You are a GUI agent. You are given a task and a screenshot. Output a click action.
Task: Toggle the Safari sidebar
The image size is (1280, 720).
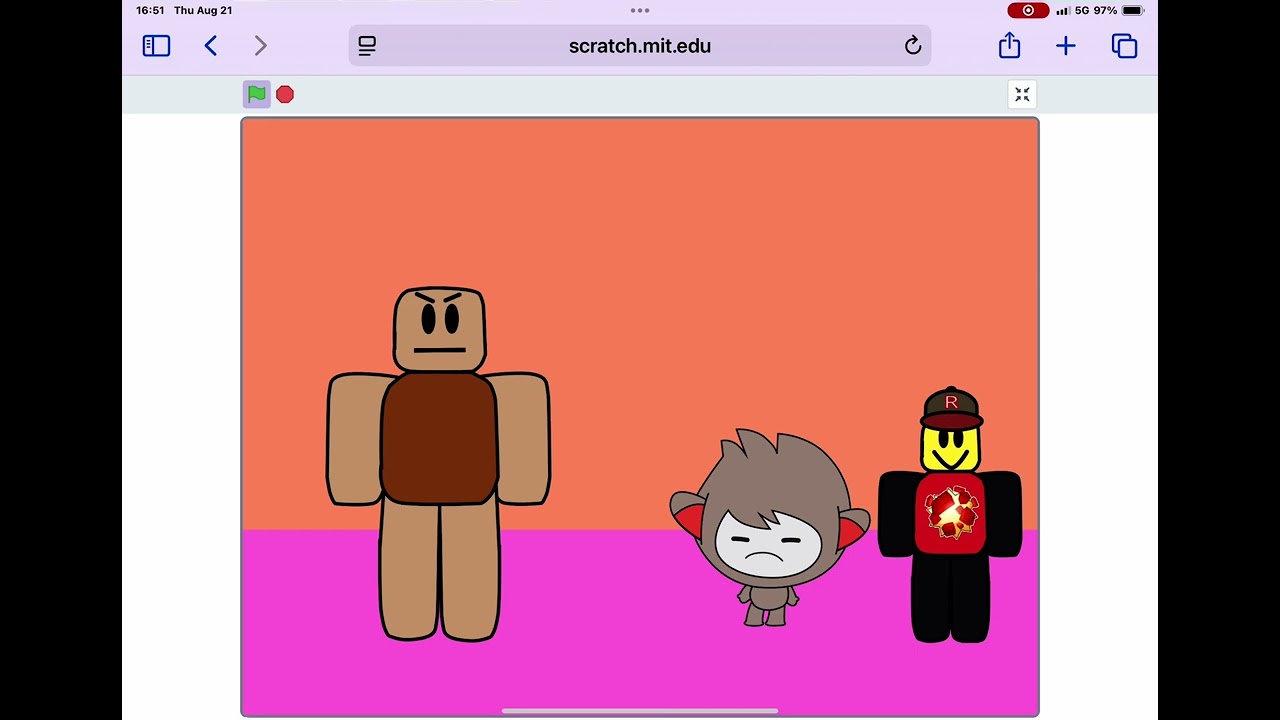click(x=156, y=46)
